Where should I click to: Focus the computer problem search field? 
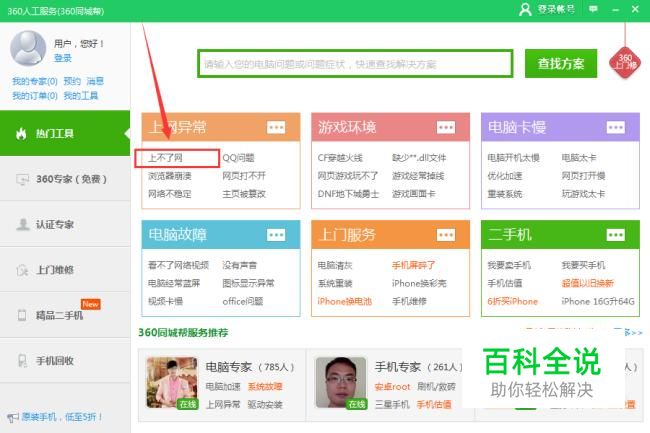[x=355, y=64]
